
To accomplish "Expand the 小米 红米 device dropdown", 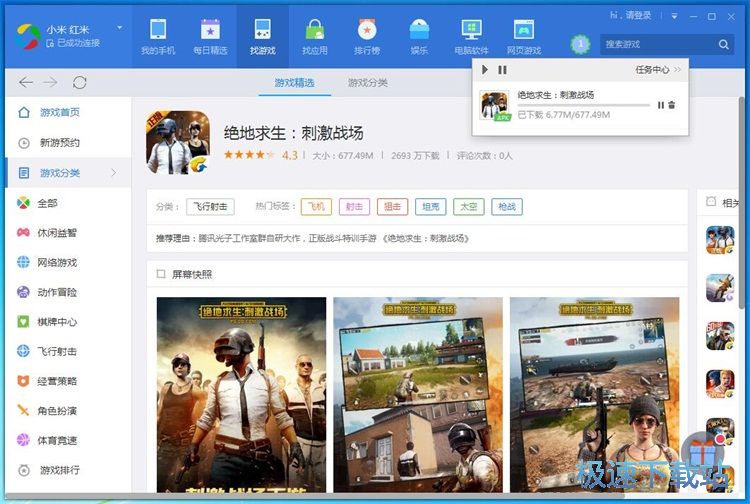I will [x=120, y=28].
